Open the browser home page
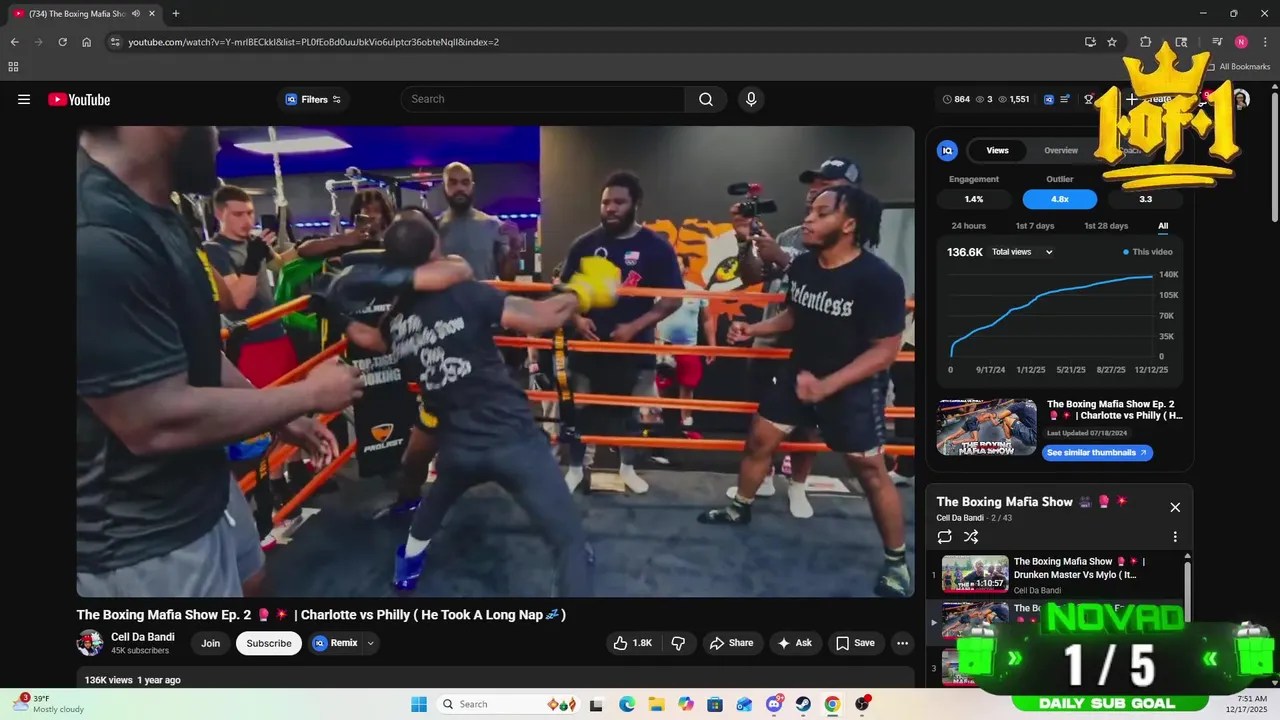Image resolution: width=1280 pixels, height=720 pixels. point(87,42)
